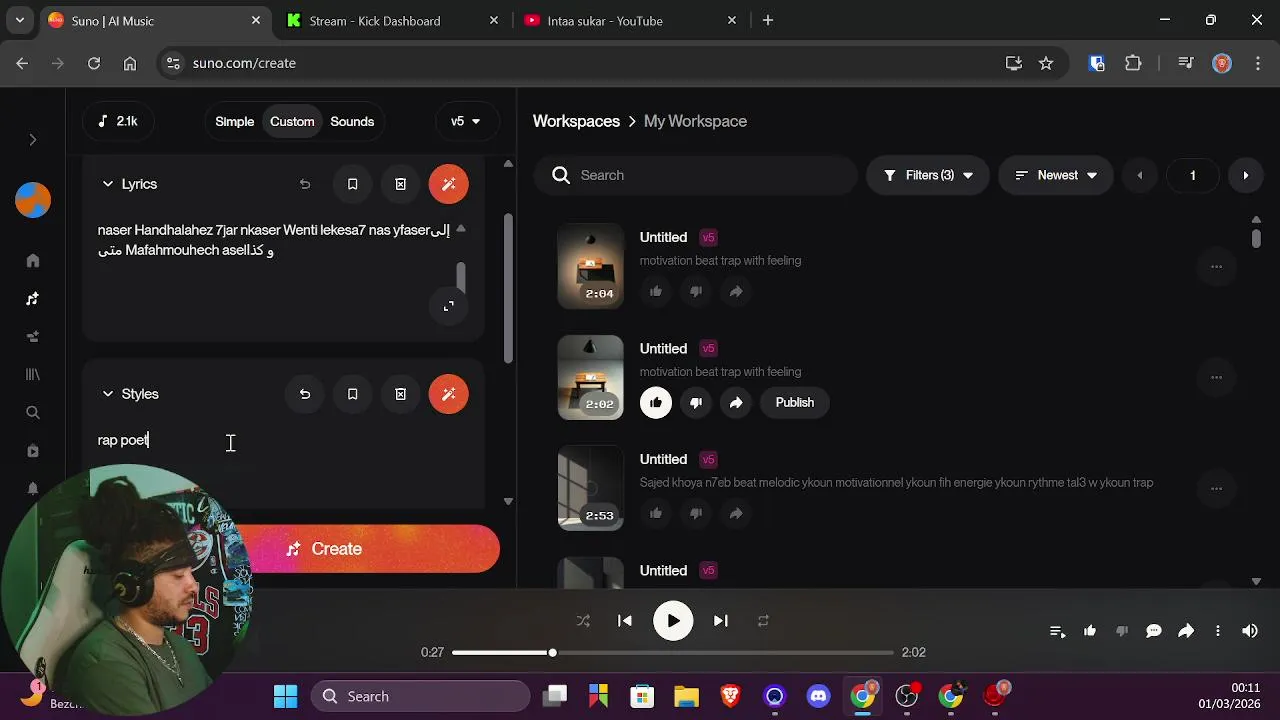Clear lyrics with the Lyrics delete icon
This screenshot has height=720, width=1280.
click(x=400, y=184)
